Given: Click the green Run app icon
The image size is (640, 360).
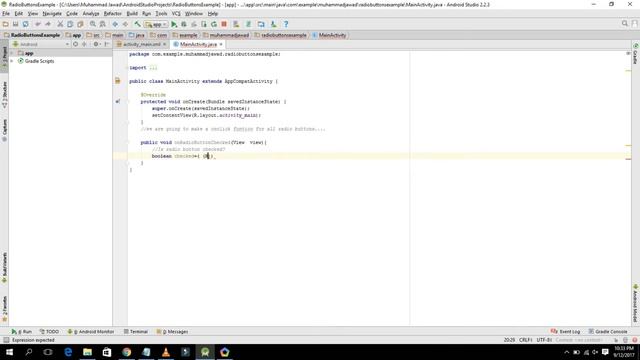Looking at the screenshot, I should [x=174, y=24].
